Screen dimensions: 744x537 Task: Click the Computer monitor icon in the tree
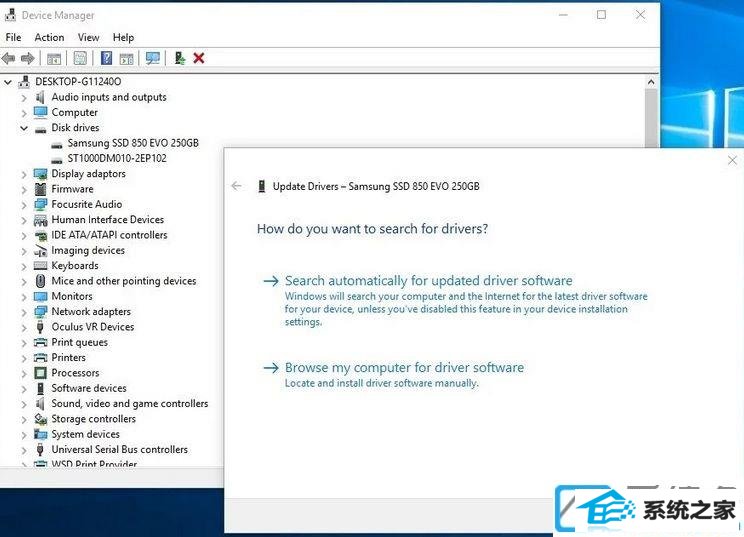click(x=40, y=112)
